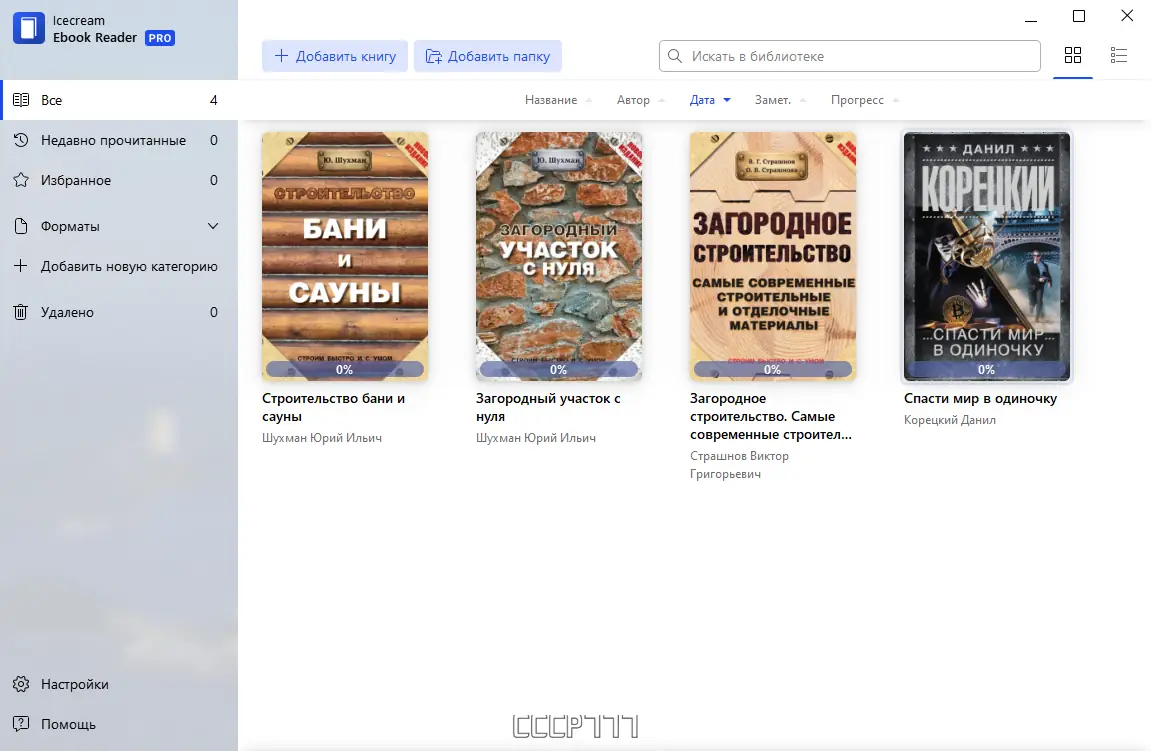Click count 4 beside Все
The image size is (1151, 751).
pos(214,100)
